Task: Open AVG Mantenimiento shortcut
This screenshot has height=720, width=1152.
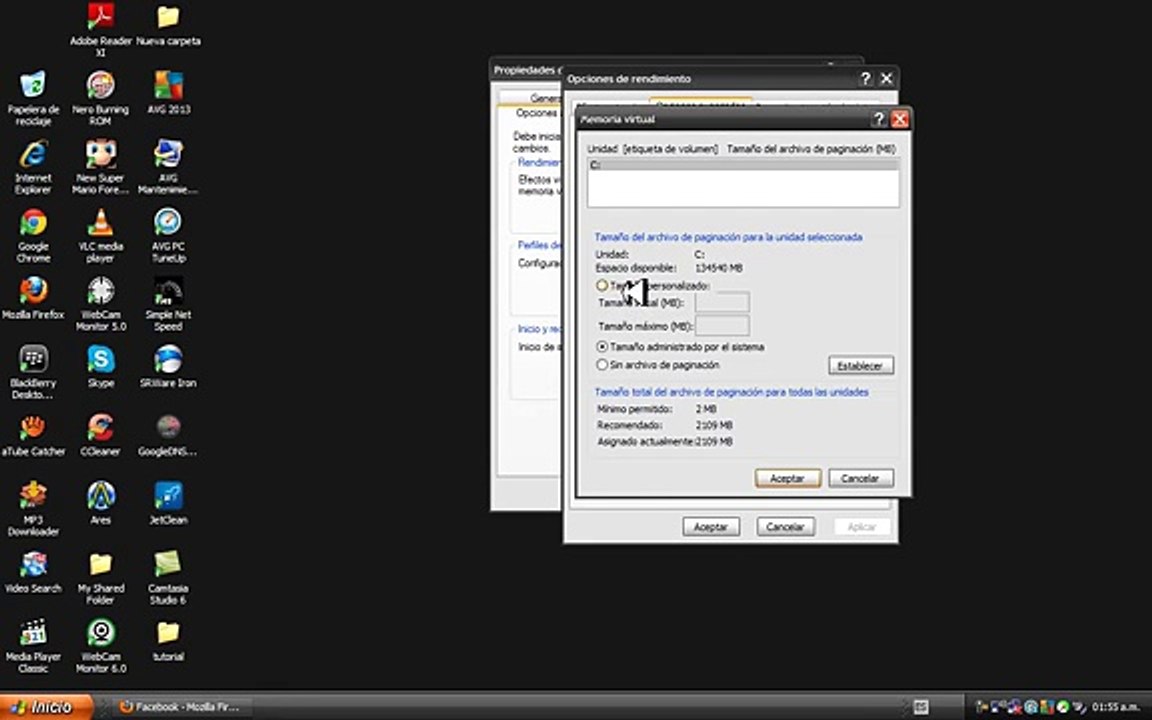Action: pos(168,153)
